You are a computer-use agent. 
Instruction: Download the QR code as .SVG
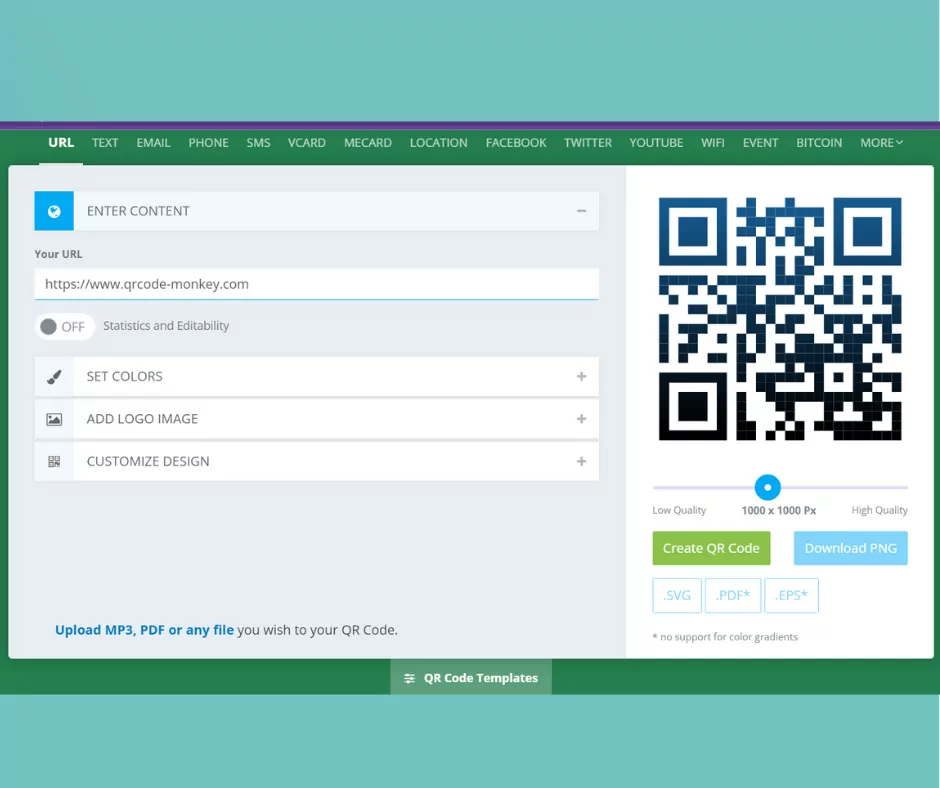[x=677, y=595]
